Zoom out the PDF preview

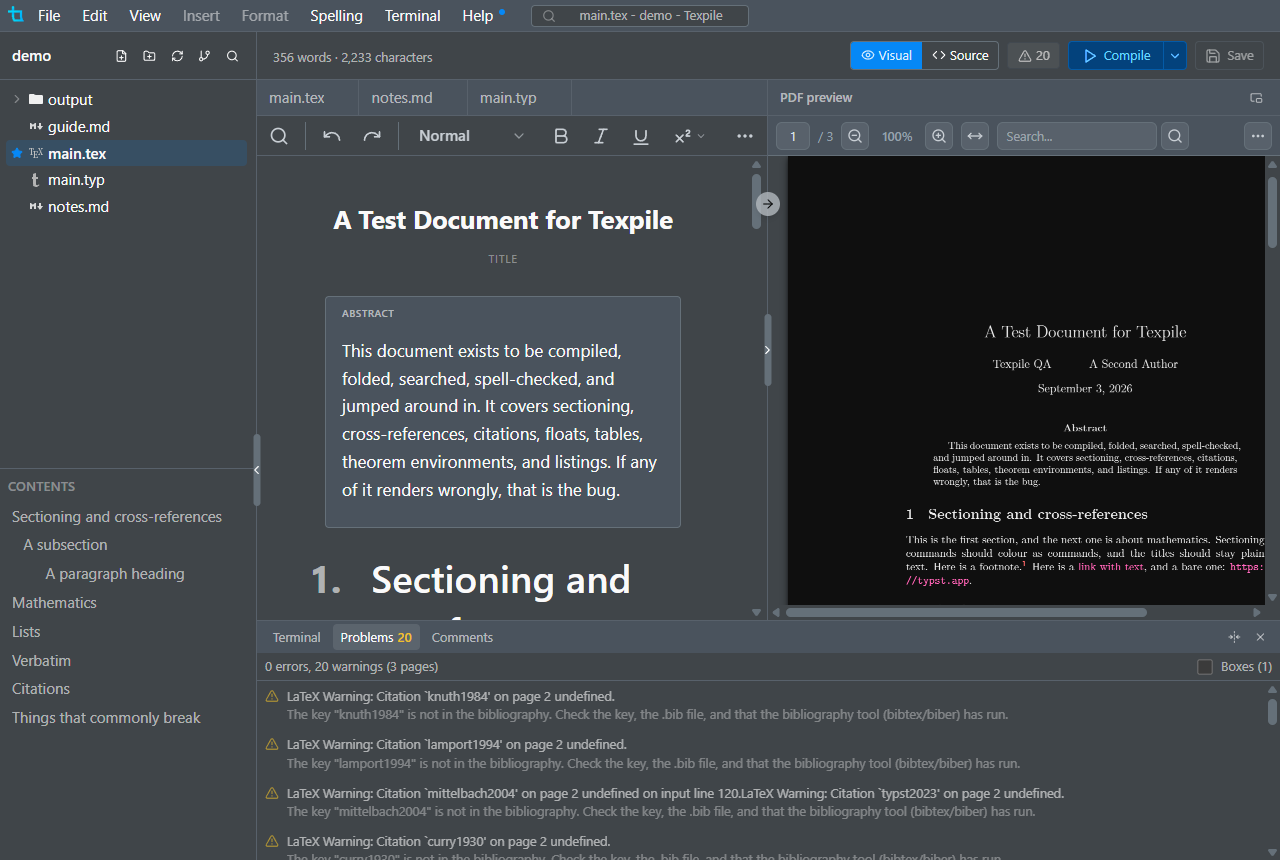(x=855, y=136)
